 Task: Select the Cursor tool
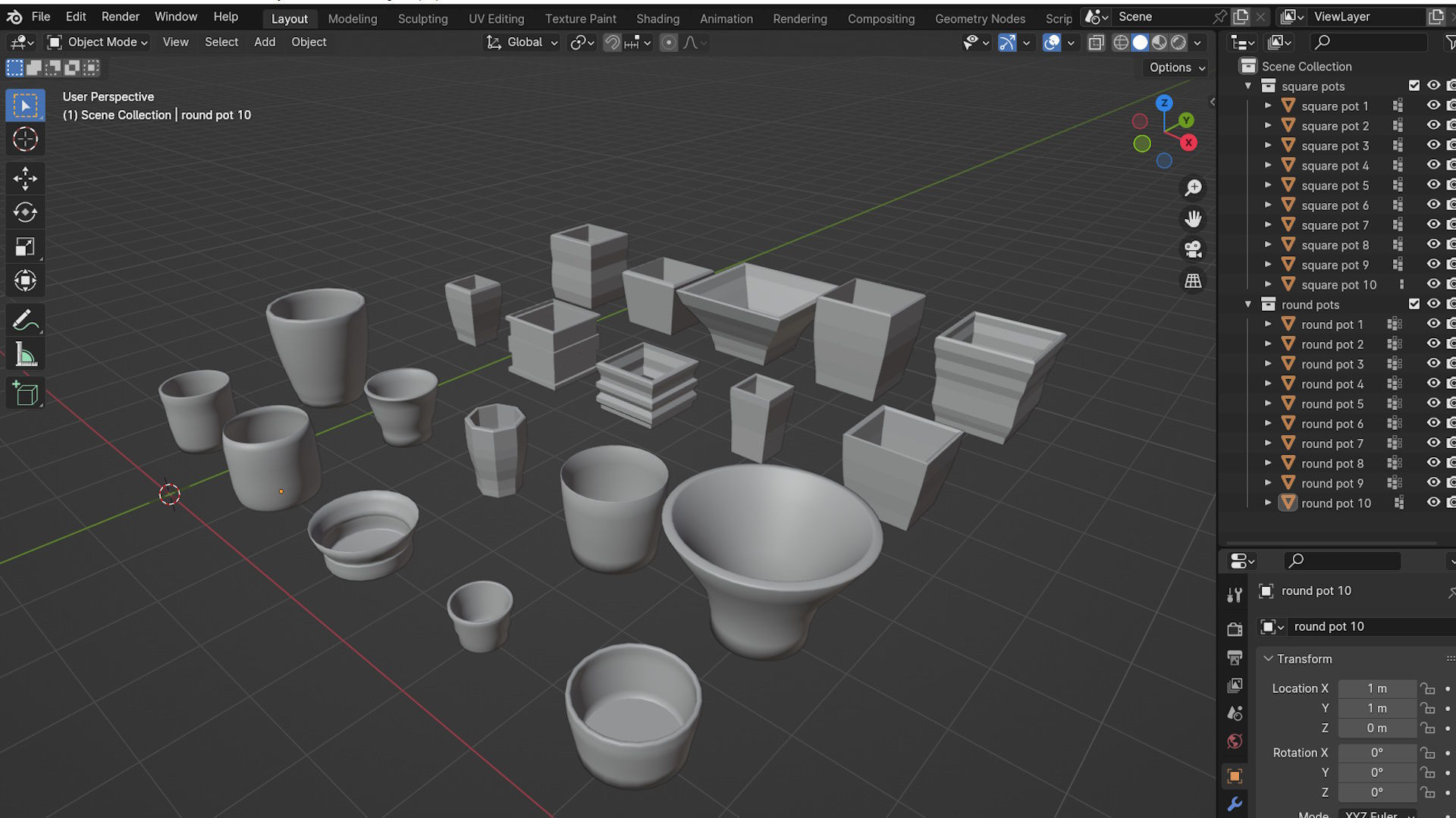point(25,139)
